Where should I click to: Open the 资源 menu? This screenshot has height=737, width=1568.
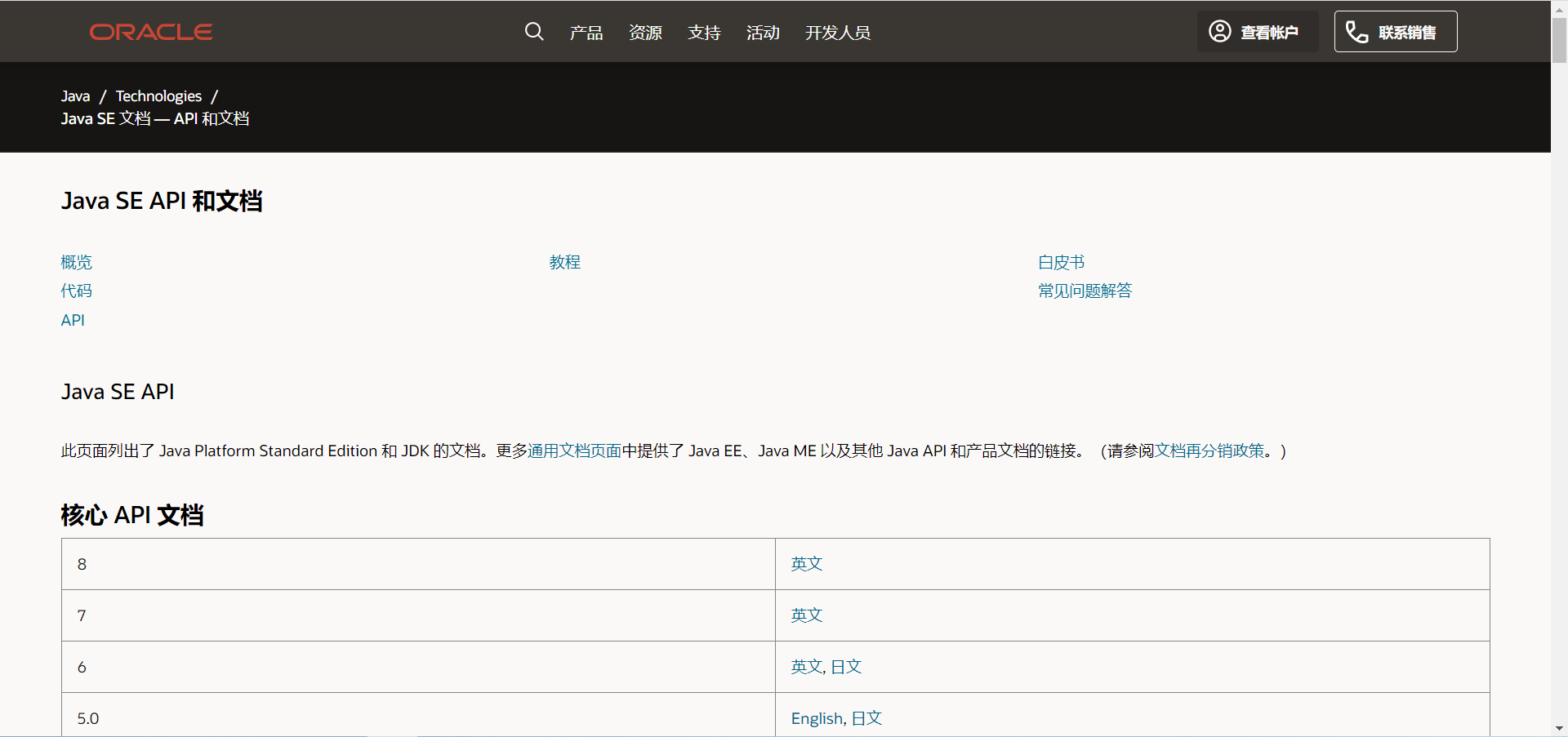pyautogui.click(x=645, y=33)
